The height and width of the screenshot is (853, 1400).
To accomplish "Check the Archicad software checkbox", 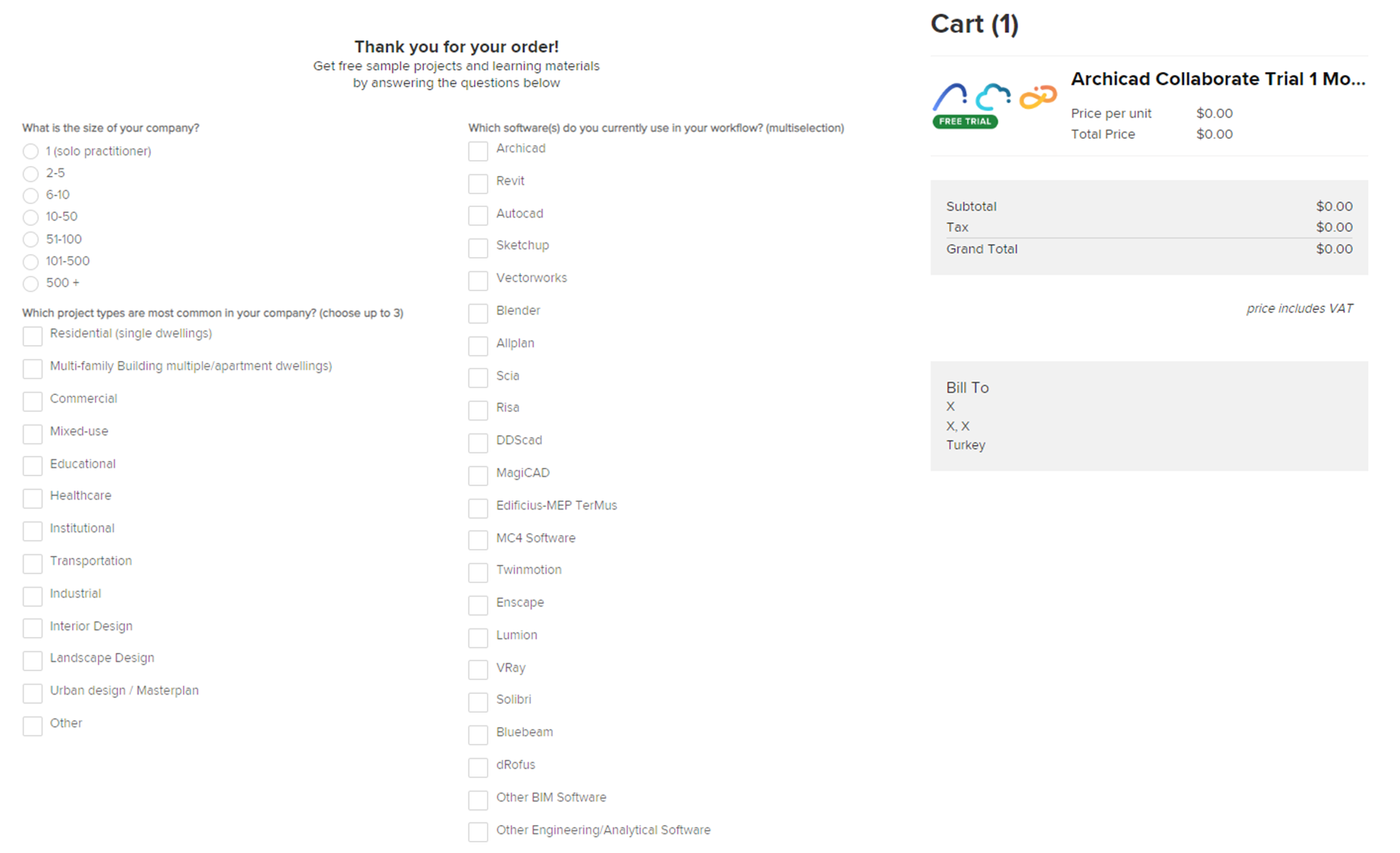I will click(x=478, y=151).
